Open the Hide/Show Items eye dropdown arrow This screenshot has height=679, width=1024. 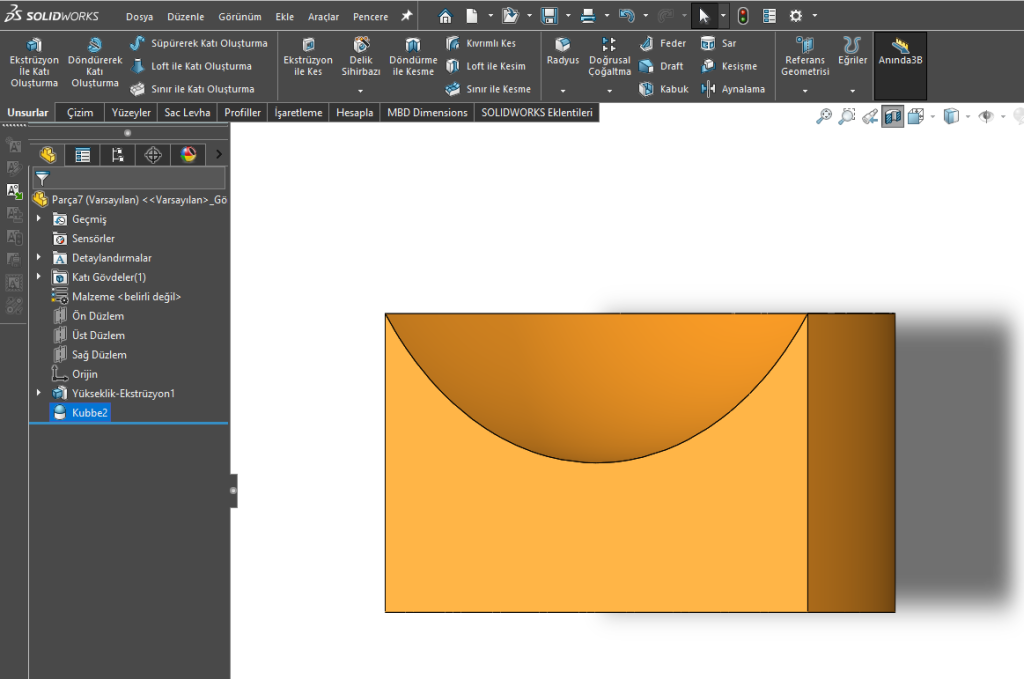[x=1003, y=117]
